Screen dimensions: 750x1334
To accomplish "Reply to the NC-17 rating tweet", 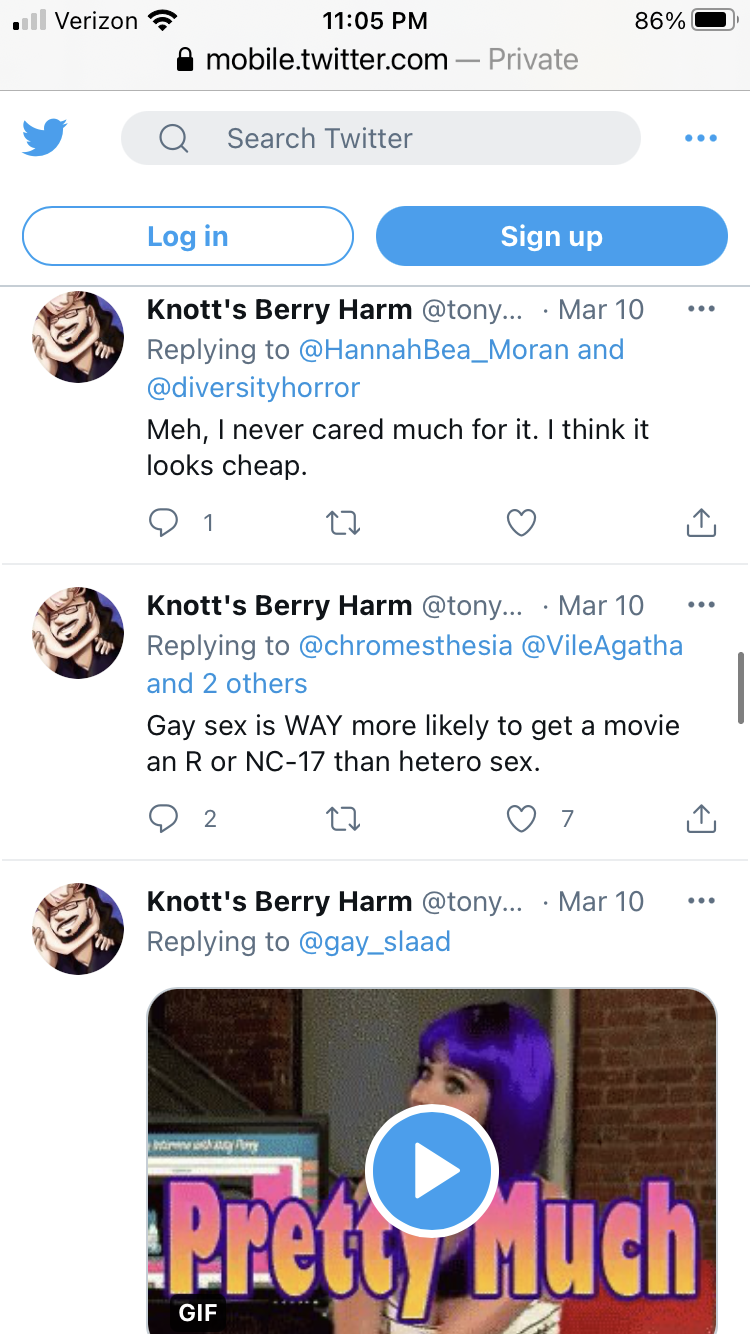I will (x=163, y=819).
